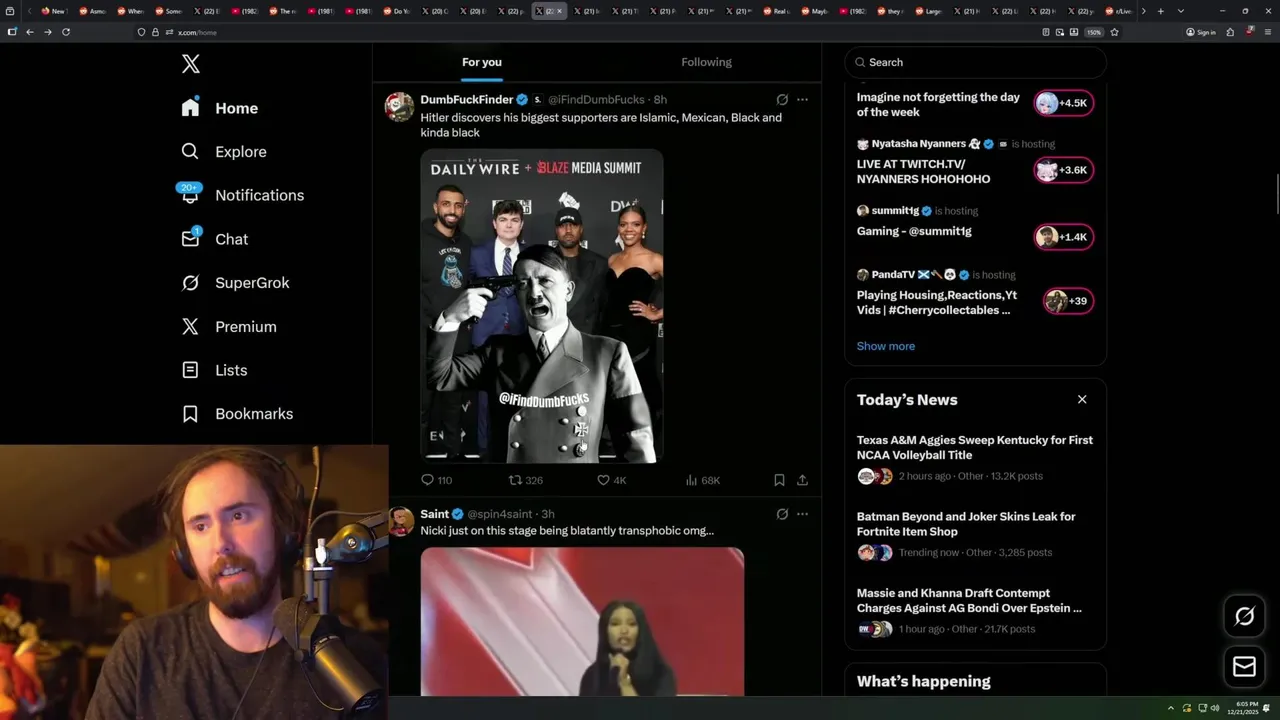Click browser zoom 150% indicator

(1094, 32)
